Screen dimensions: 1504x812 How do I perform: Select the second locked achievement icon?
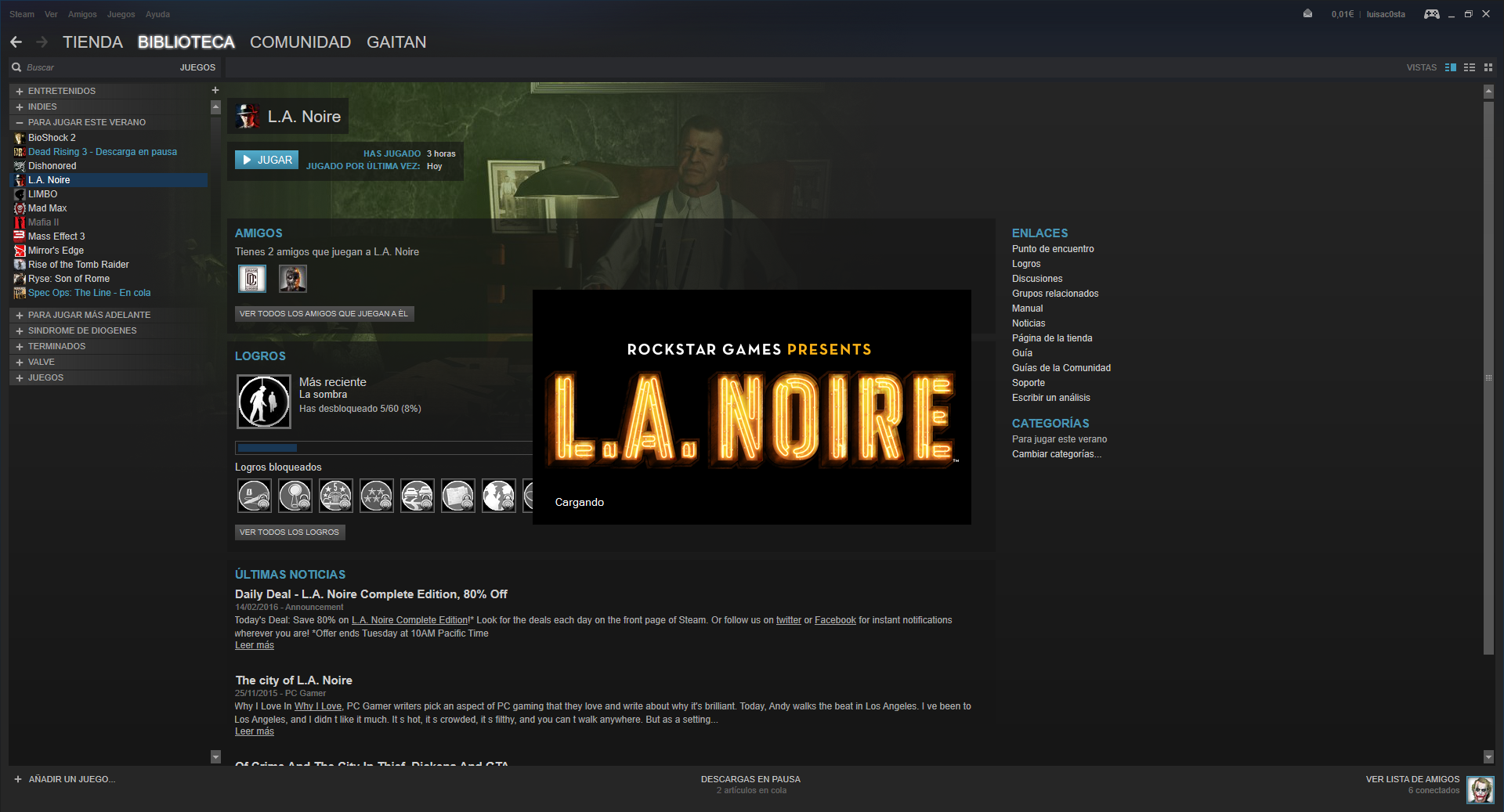(x=295, y=496)
